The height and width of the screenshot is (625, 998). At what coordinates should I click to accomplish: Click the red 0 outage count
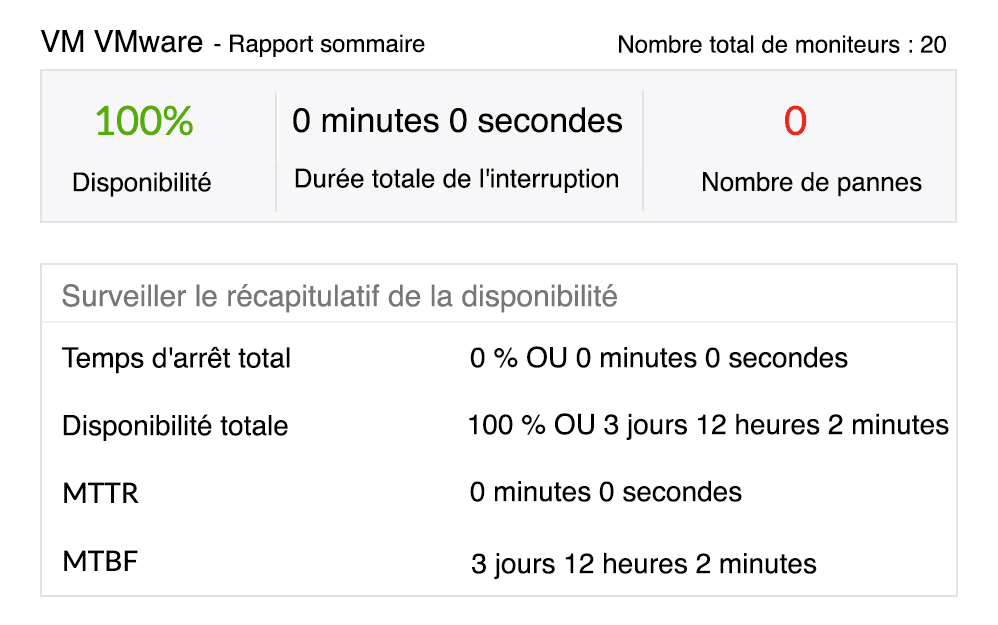coord(795,121)
